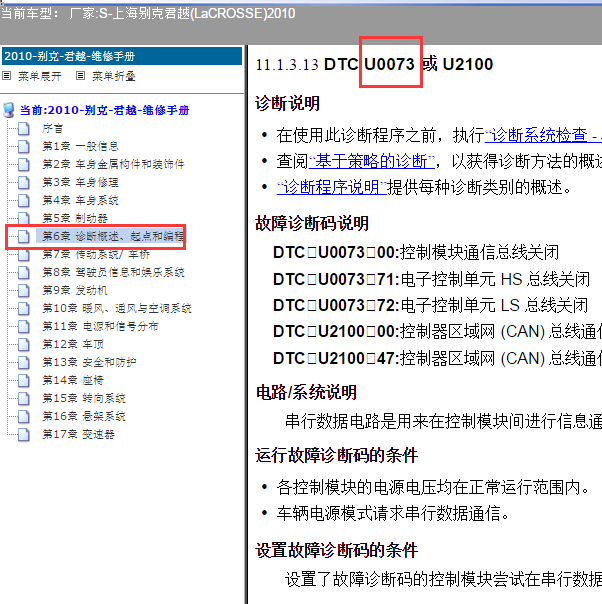Open the 序言 preface entry
The width and height of the screenshot is (602, 604).
click(53, 128)
